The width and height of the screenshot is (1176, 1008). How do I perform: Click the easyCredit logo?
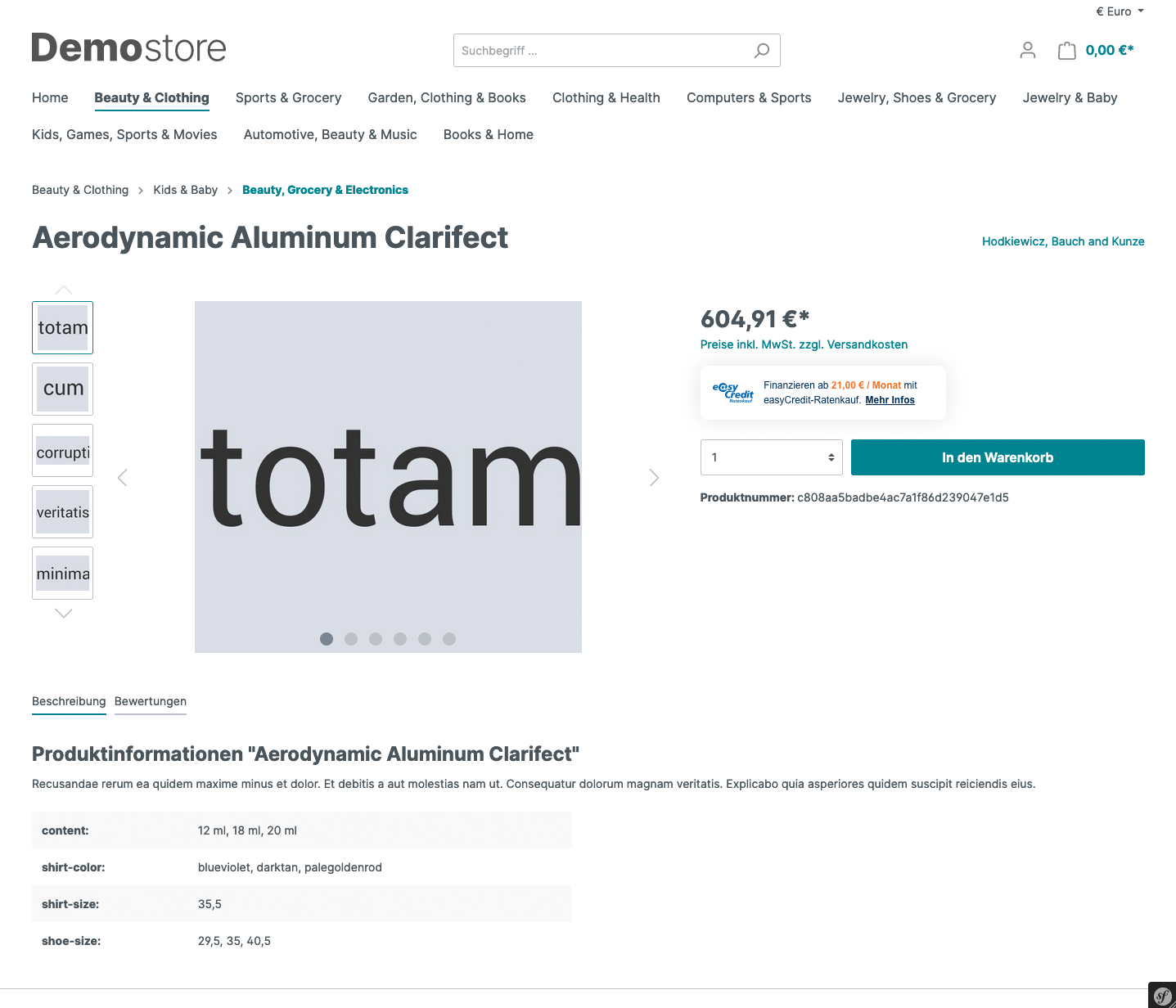[x=732, y=393]
